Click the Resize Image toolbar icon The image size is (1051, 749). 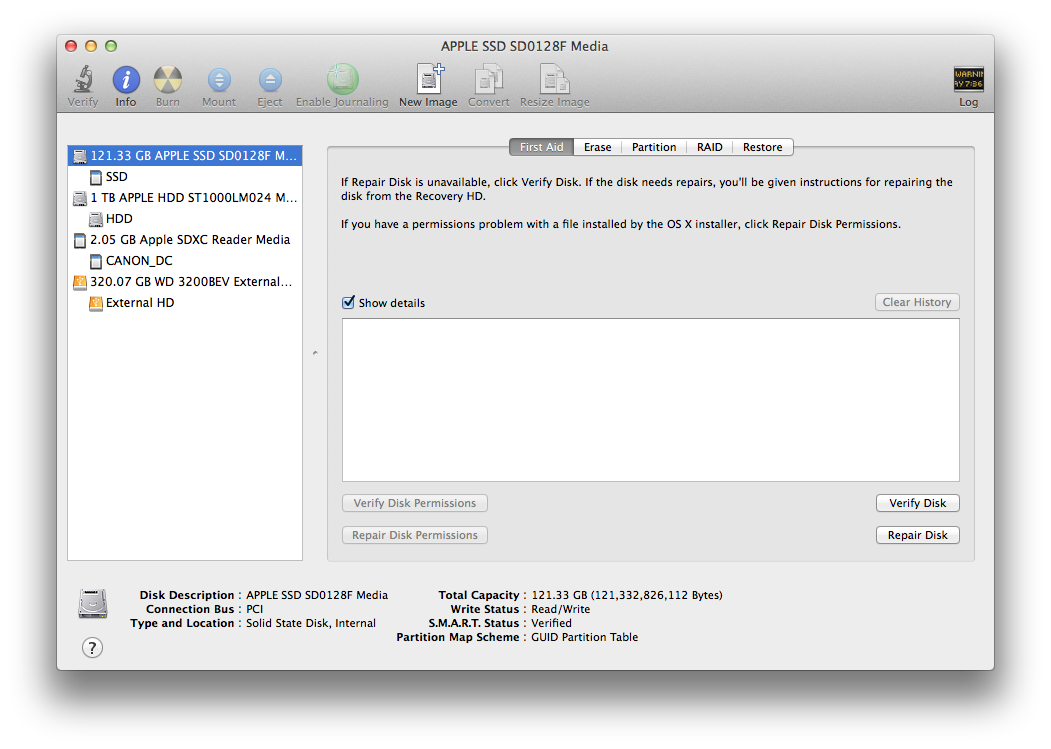(x=554, y=79)
